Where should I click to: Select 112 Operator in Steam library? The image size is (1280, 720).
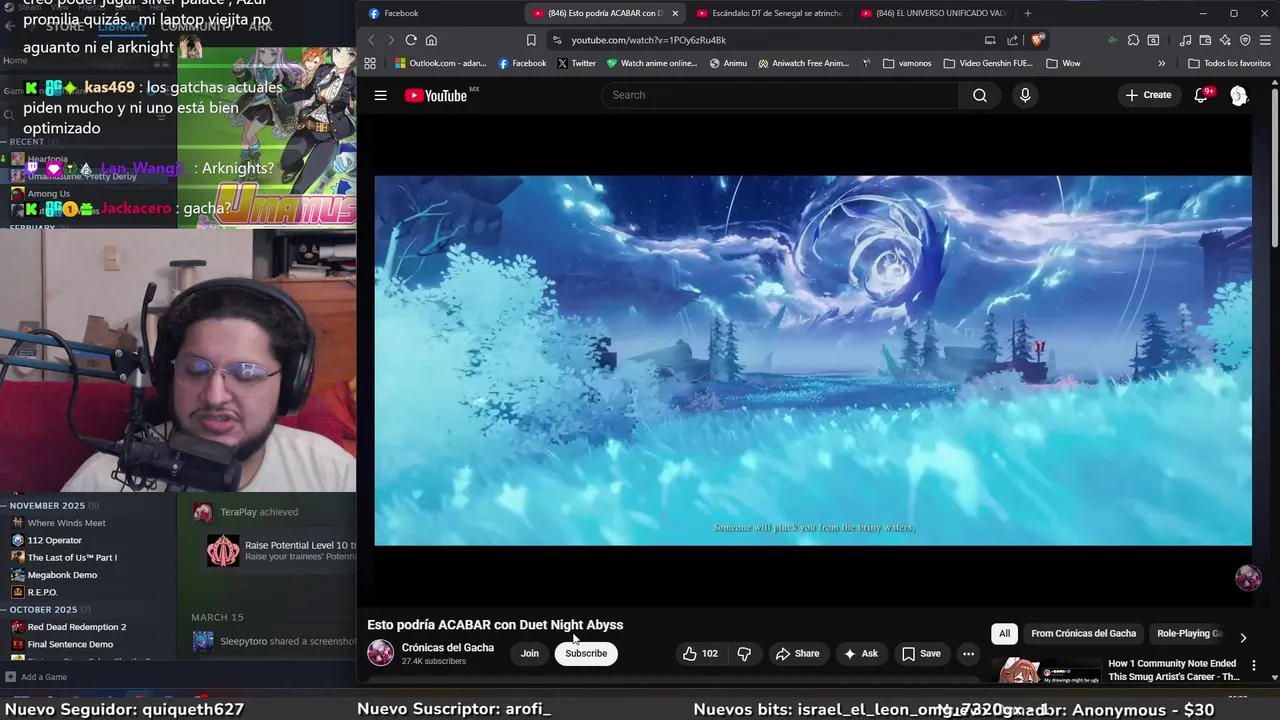[55, 540]
